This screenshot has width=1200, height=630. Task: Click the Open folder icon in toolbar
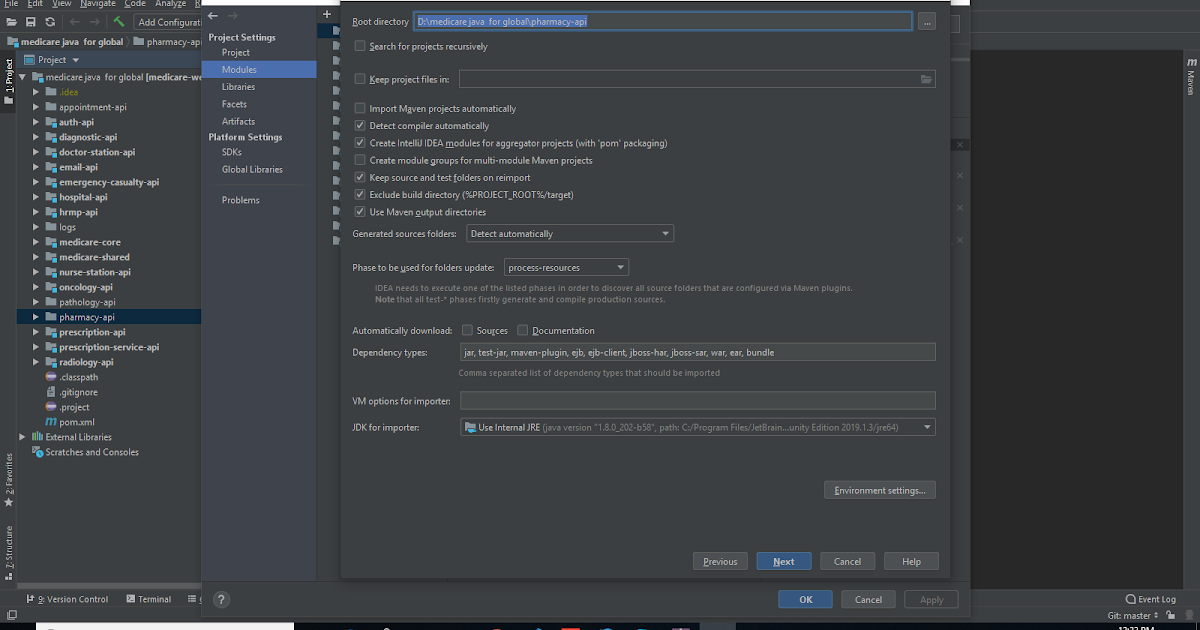(11, 21)
